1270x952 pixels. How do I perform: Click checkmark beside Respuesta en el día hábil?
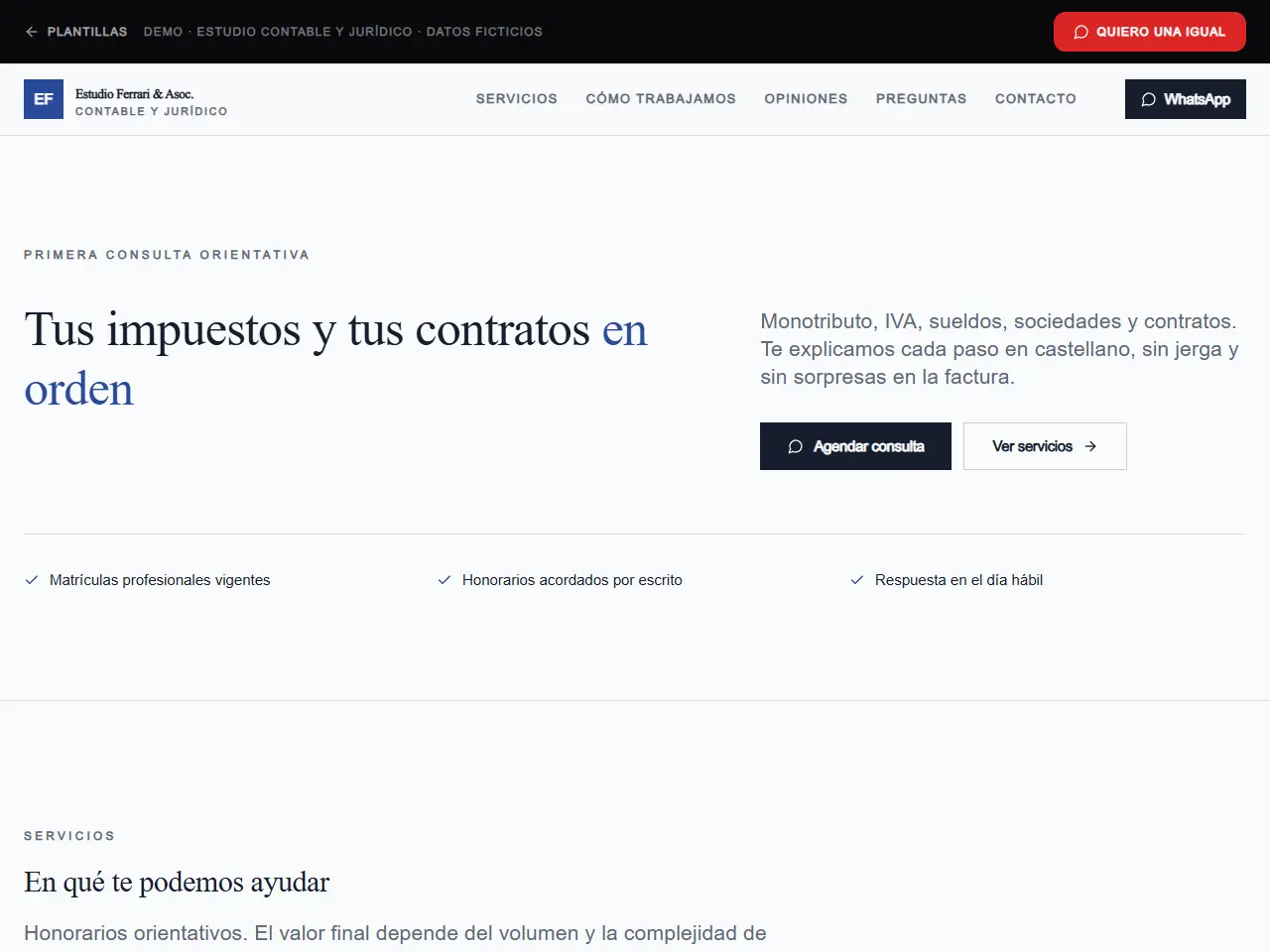pyautogui.click(x=857, y=580)
